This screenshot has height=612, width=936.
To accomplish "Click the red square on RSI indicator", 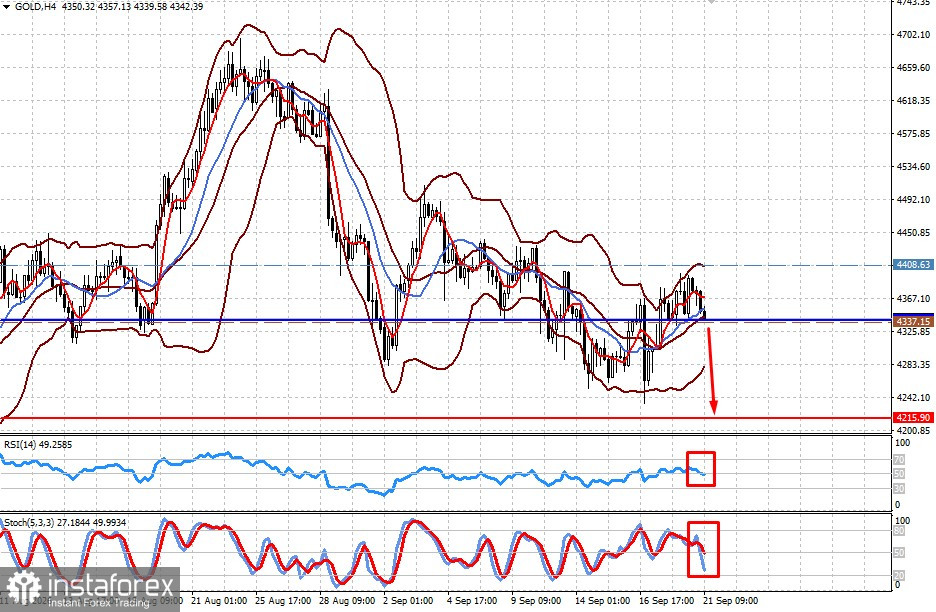I will (700, 469).
